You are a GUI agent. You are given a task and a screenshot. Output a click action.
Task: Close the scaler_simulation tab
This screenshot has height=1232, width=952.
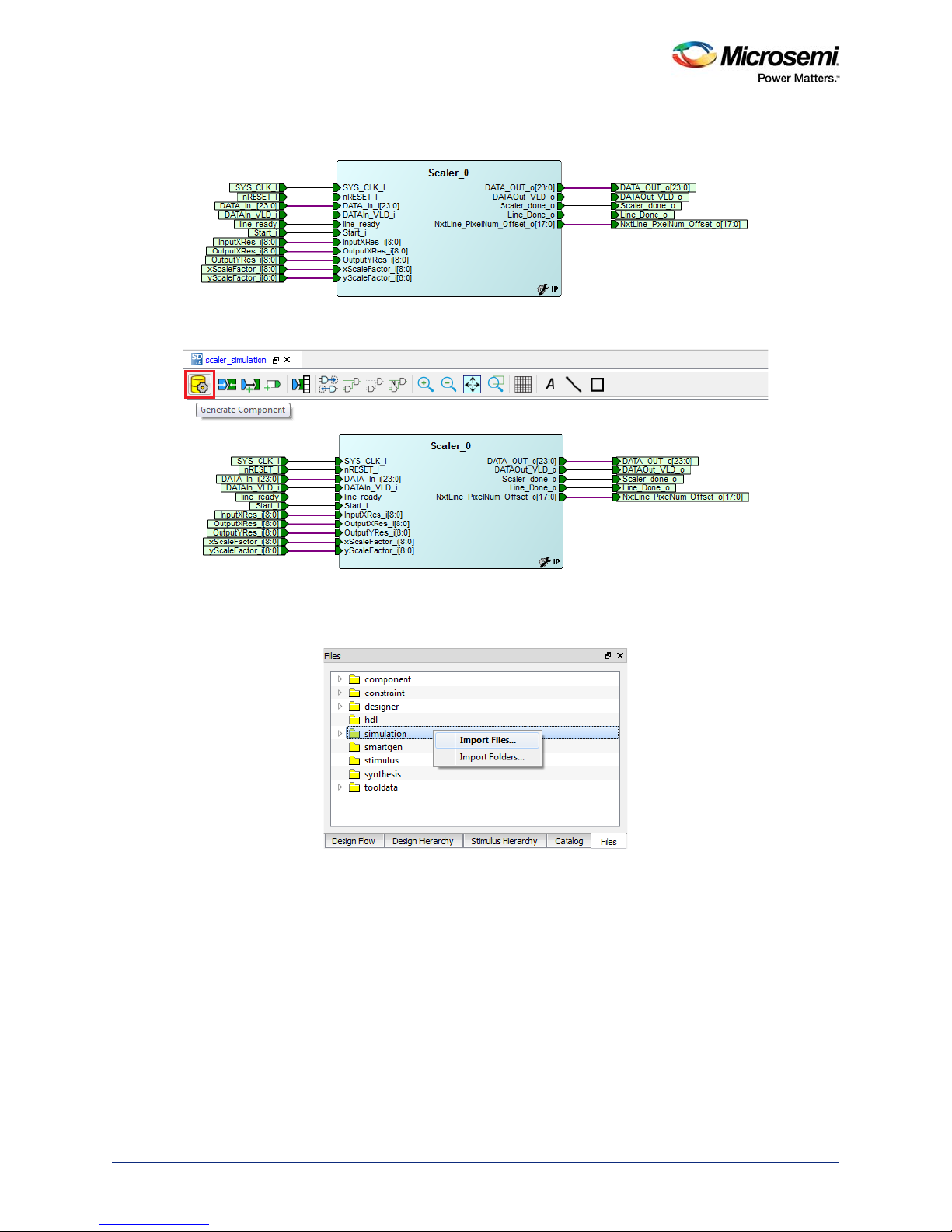tap(287, 360)
